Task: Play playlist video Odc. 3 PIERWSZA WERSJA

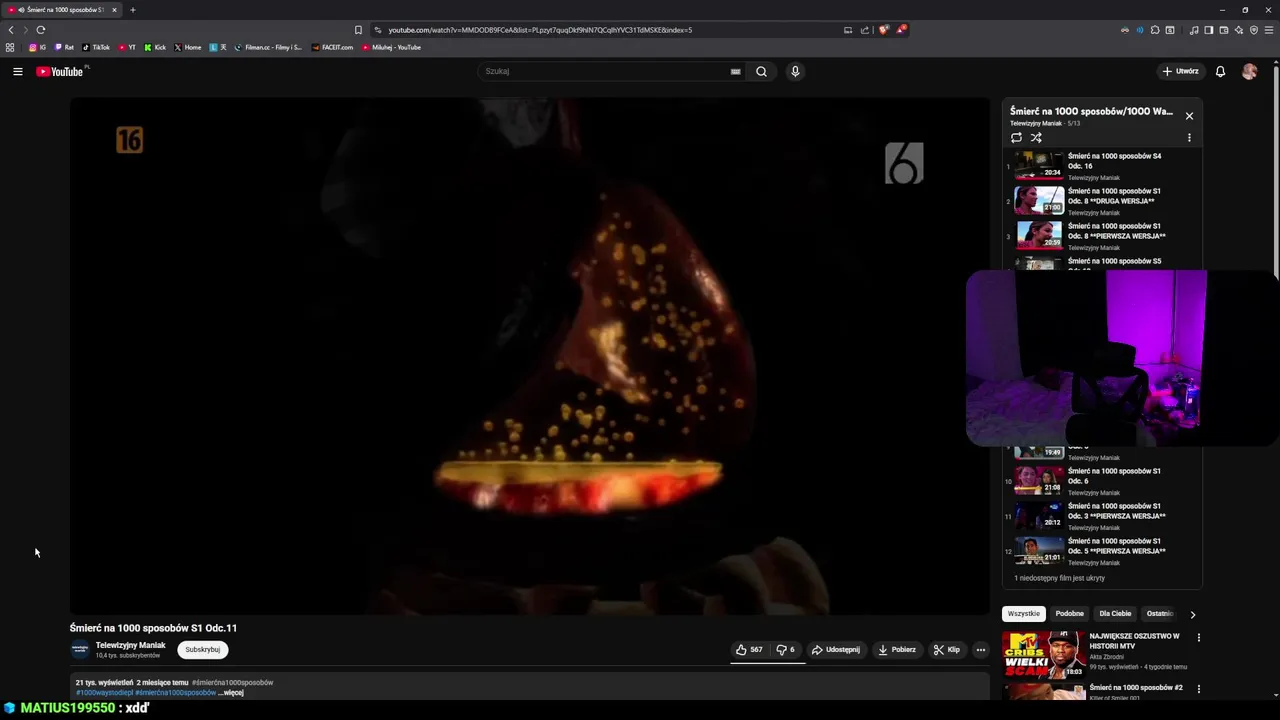Action: [x=1102, y=516]
